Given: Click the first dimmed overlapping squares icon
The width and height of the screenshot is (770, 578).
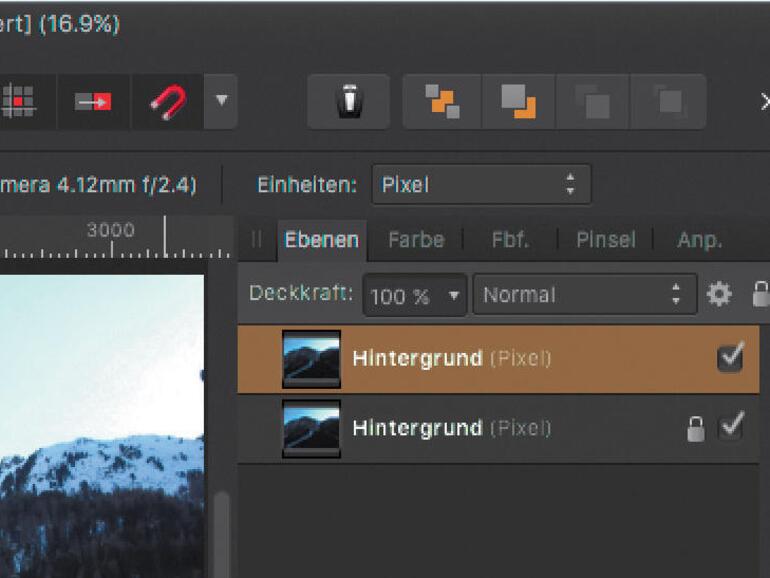Looking at the screenshot, I should (592, 101).
